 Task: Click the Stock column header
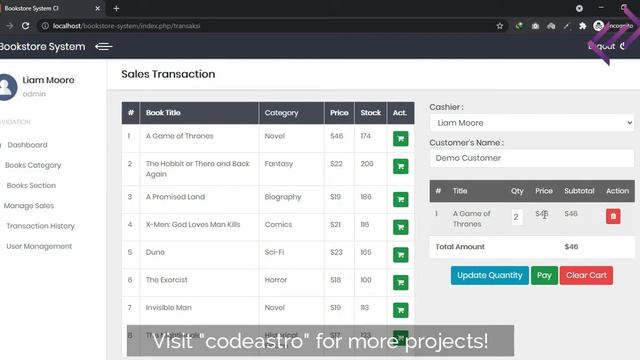(371, 113)
